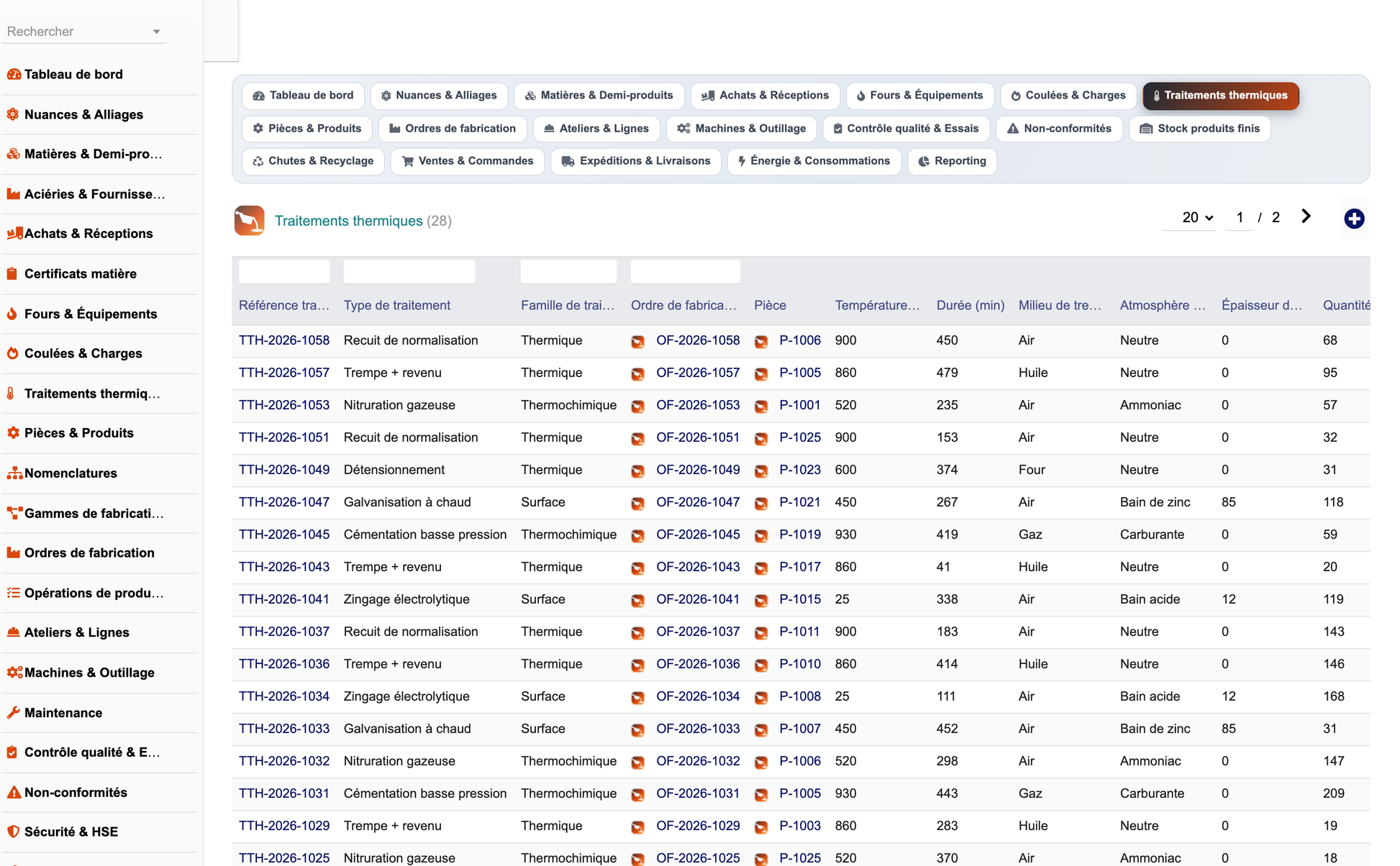Click the Nomenclatures hierarchy icon
The image size is (1400, 866).
click(14, 473)
